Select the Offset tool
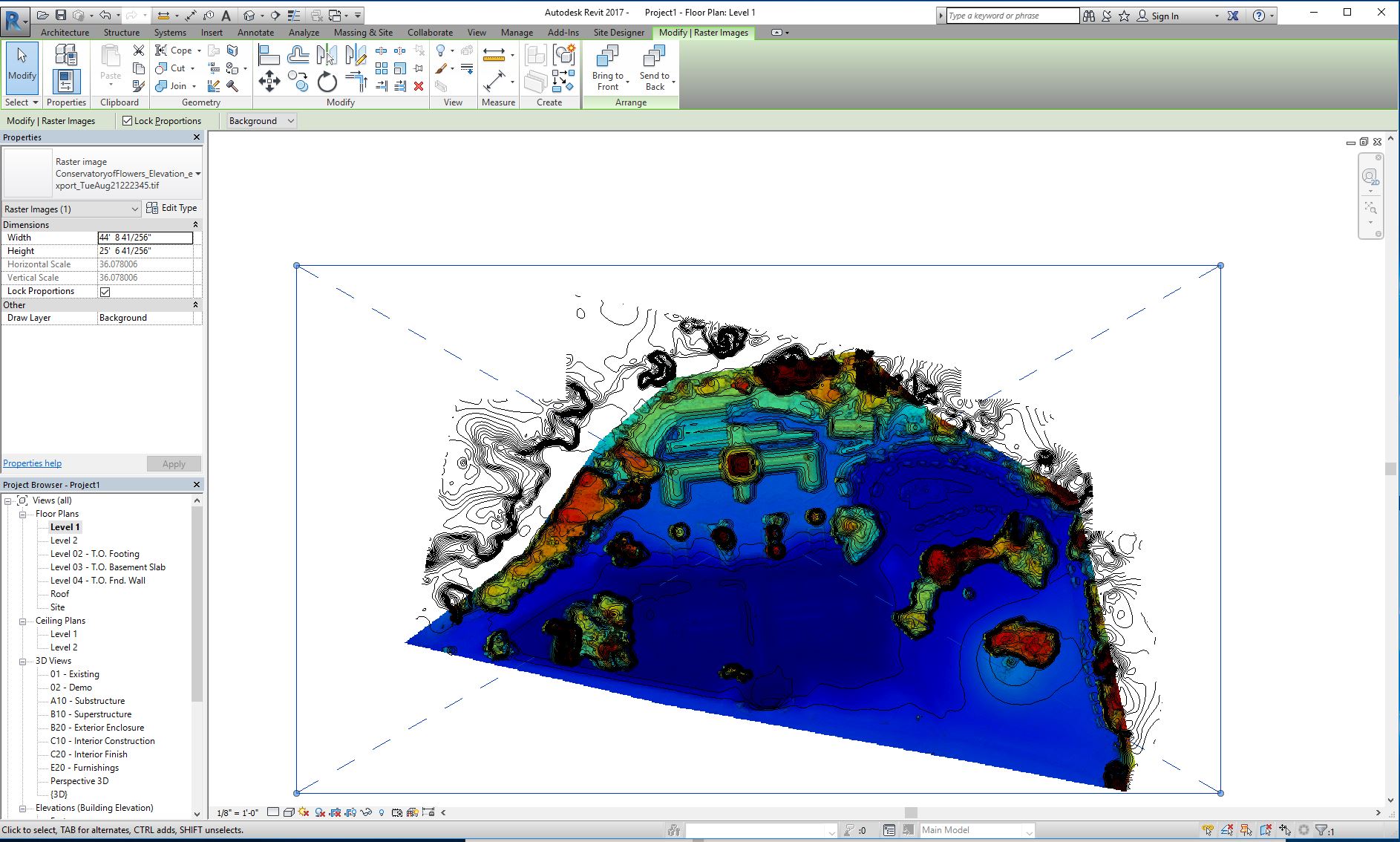Viewport: 1400px width, 842px height. pyautogui.click(x=298, y=54)
